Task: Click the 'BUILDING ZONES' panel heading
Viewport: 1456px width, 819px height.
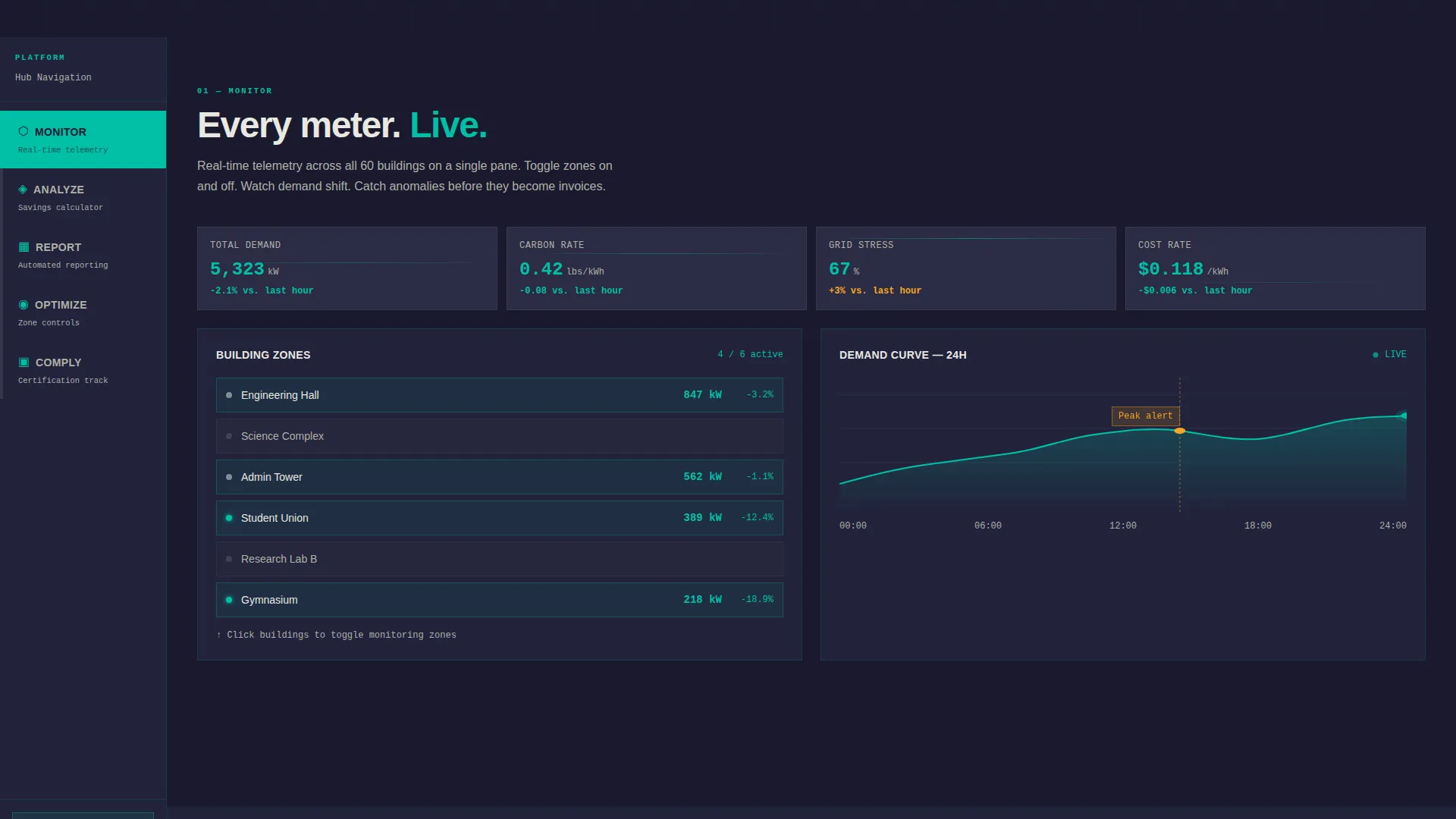Action: [x=263, y=355]
